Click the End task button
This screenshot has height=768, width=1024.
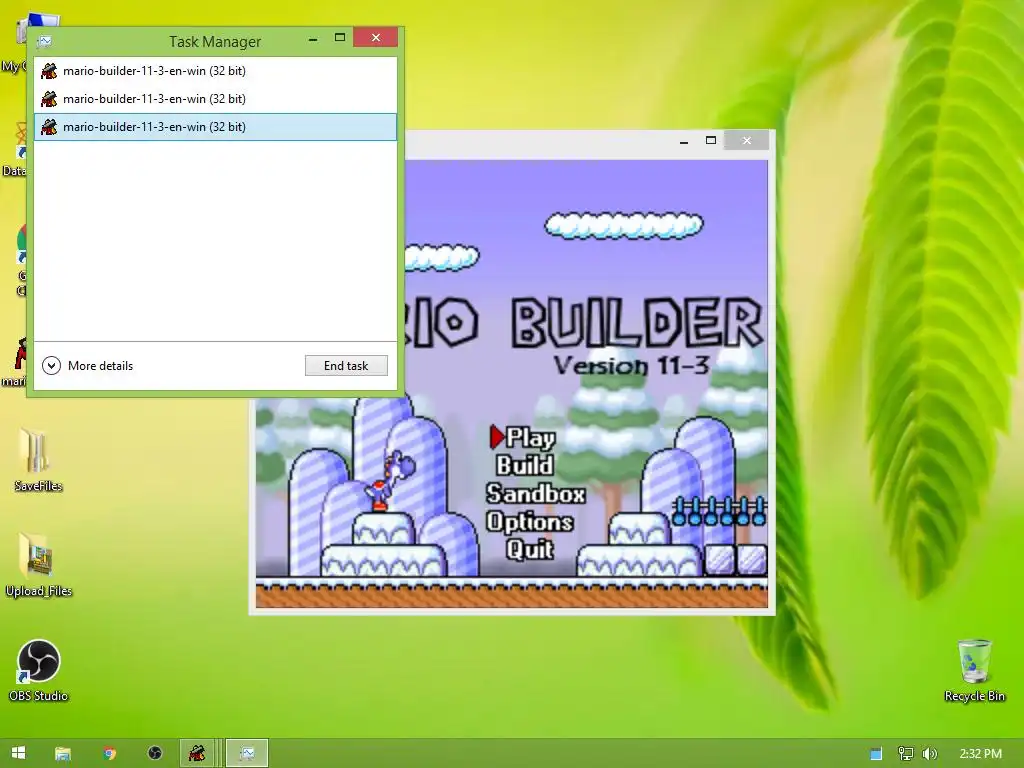[346, 366]
